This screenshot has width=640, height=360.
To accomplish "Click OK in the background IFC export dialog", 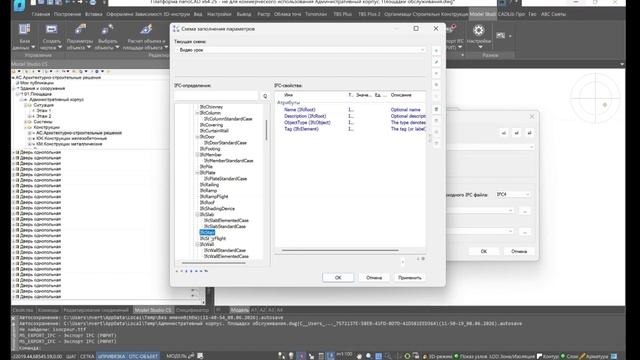I will [x=484, y=251].
